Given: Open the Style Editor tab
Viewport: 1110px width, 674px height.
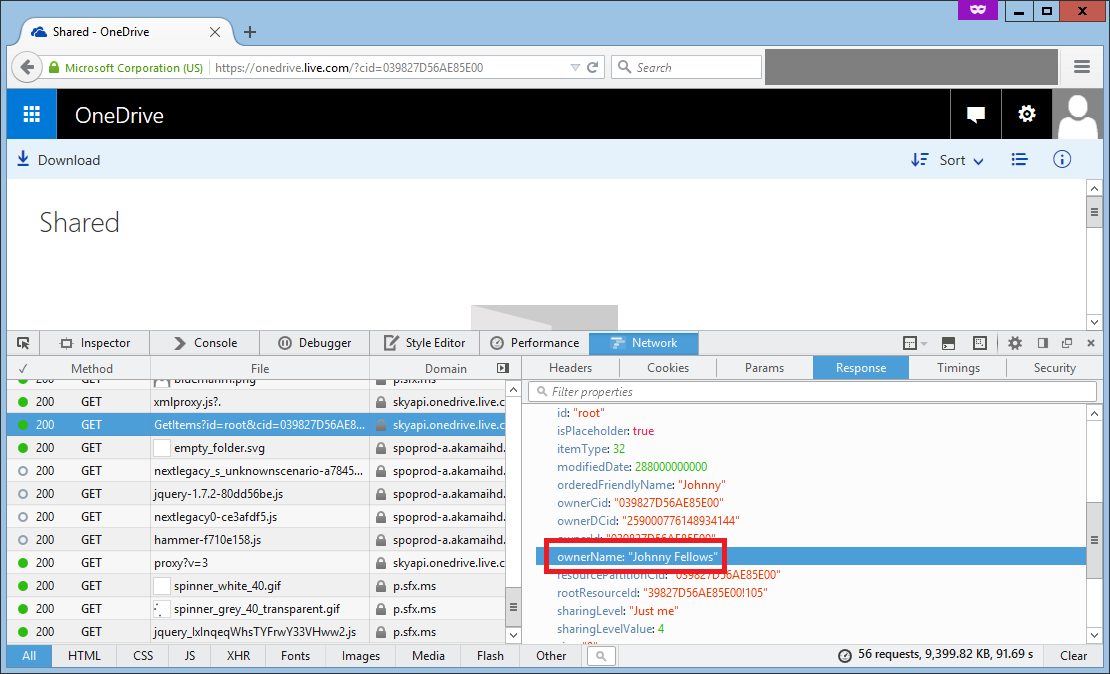Looking at the screenshot, I should point(425,343).
